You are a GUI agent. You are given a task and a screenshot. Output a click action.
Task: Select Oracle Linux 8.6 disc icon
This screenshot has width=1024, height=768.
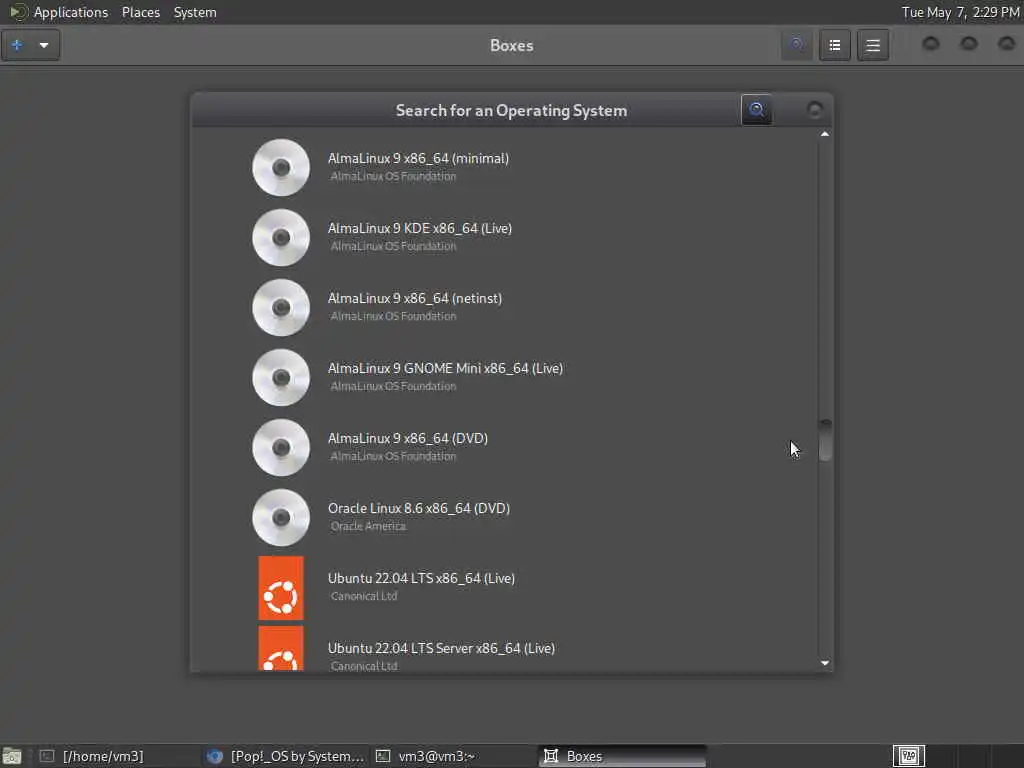coord(281,517)
